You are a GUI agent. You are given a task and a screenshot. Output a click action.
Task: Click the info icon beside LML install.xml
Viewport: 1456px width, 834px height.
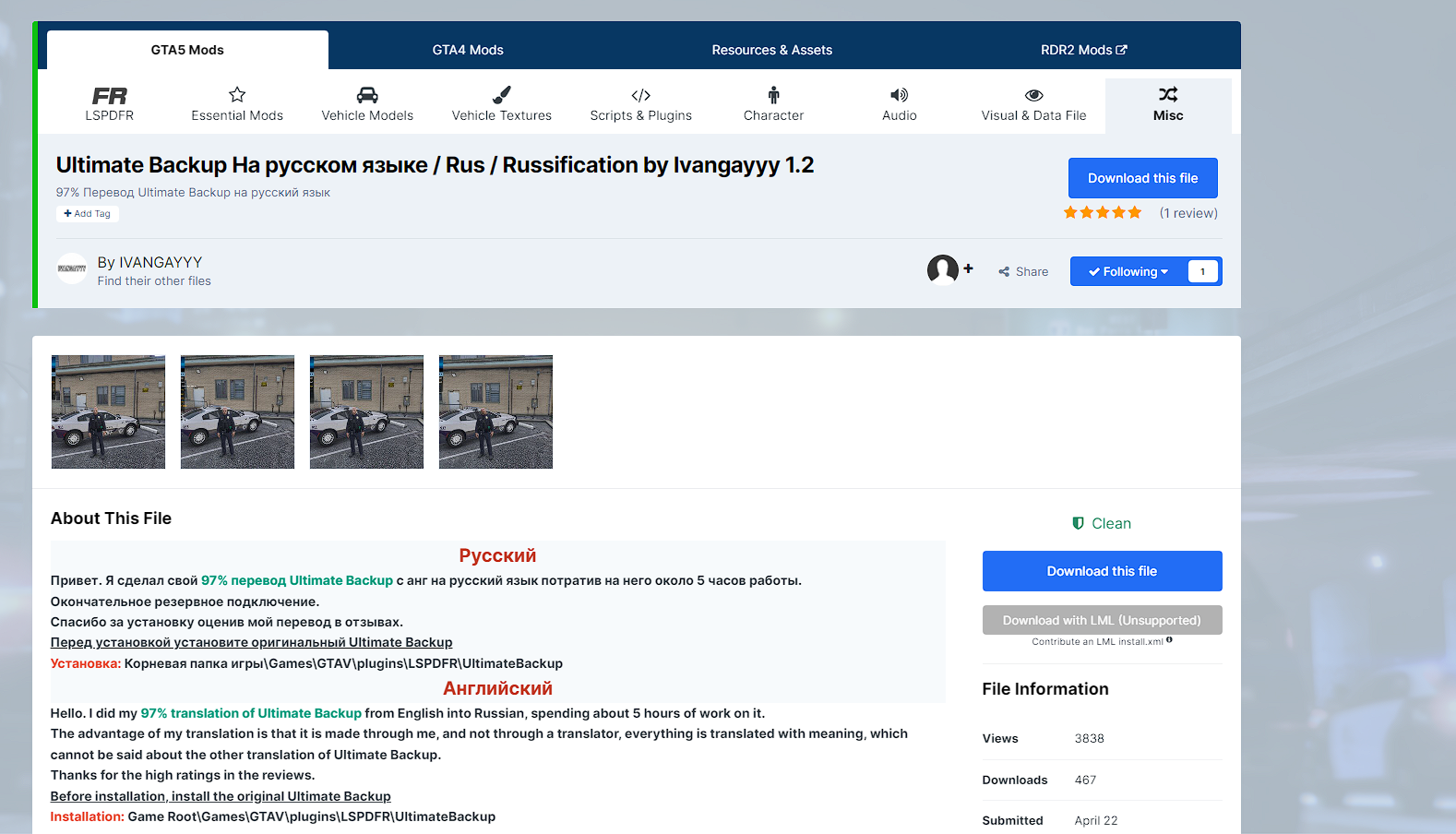tap(1169, 640)
